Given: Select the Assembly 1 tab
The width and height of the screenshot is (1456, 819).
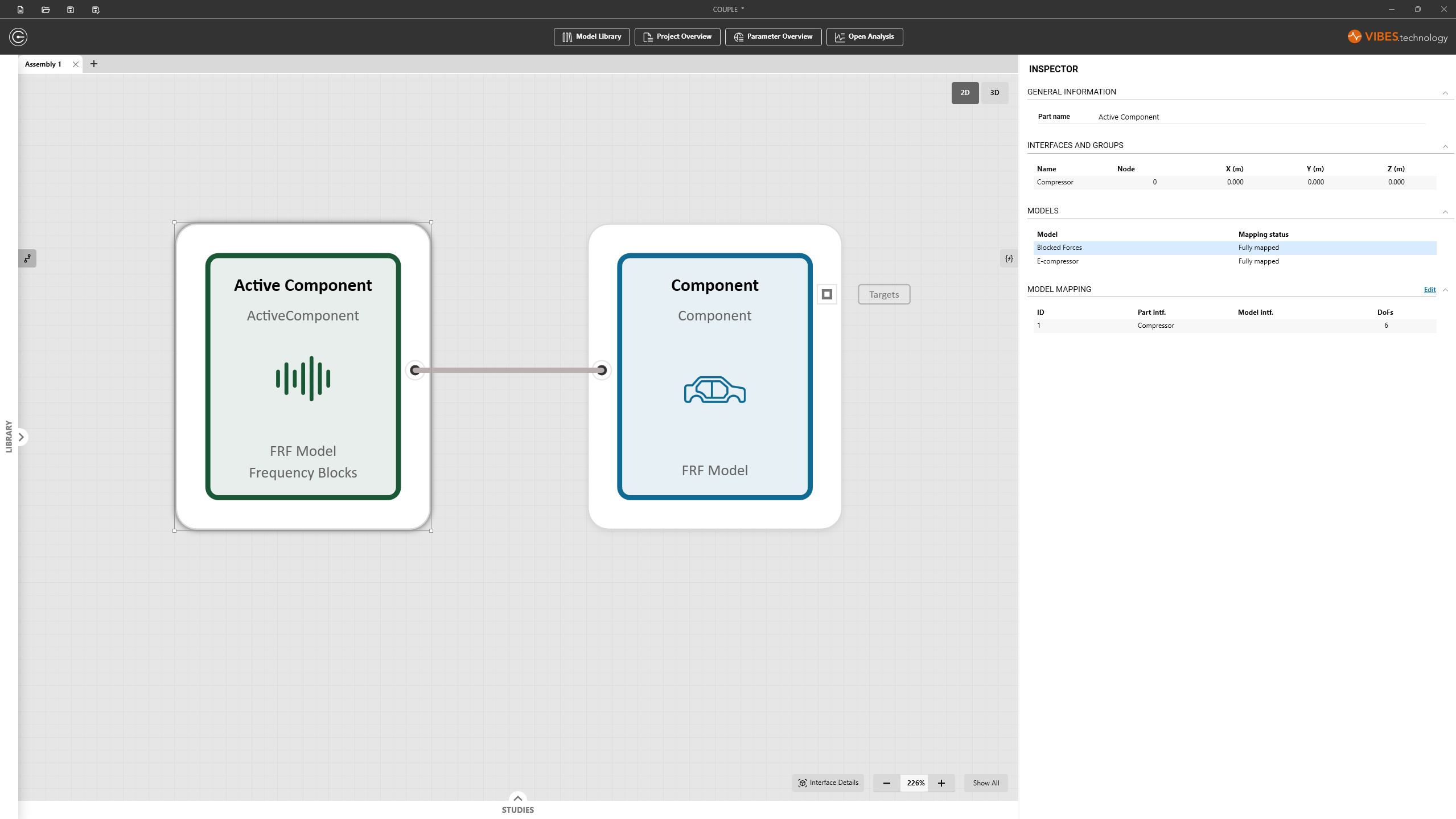Looking at the screenshot, I should pos(43,64).
